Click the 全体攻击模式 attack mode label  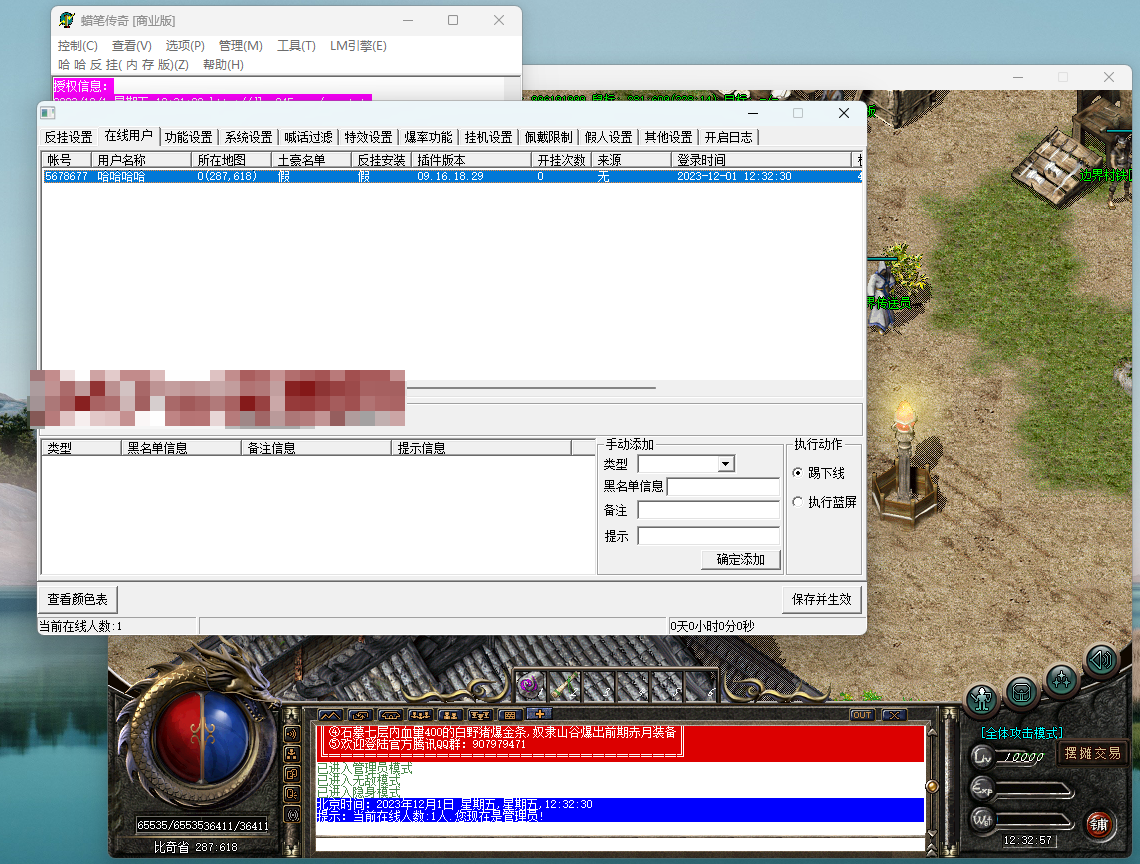(1021, 733)
